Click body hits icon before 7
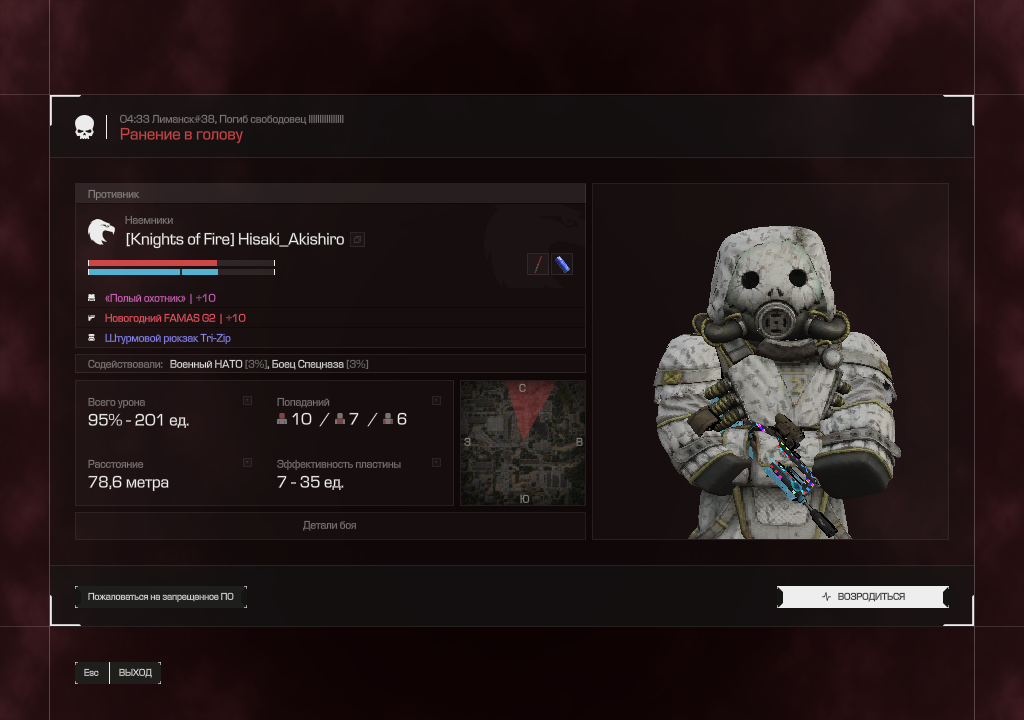The width and height of the screenshot is (1024, 720). [340, 419]
